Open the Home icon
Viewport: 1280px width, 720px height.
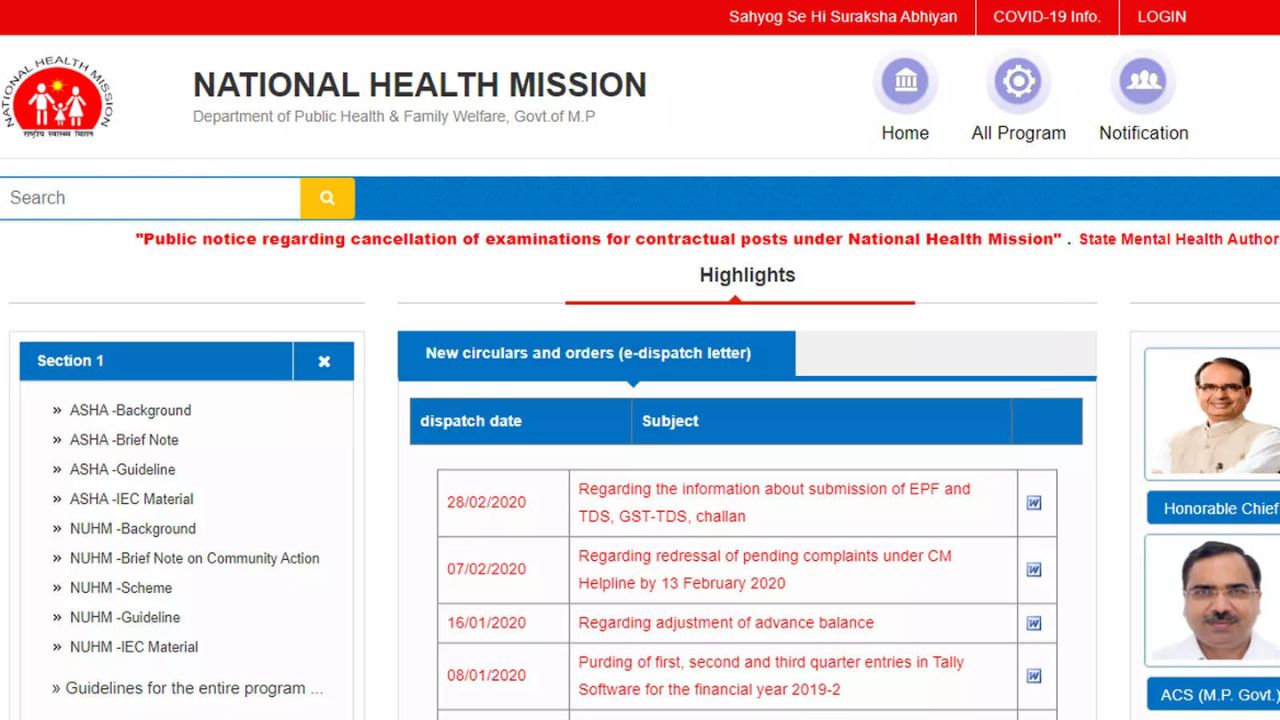coord(905,81)
